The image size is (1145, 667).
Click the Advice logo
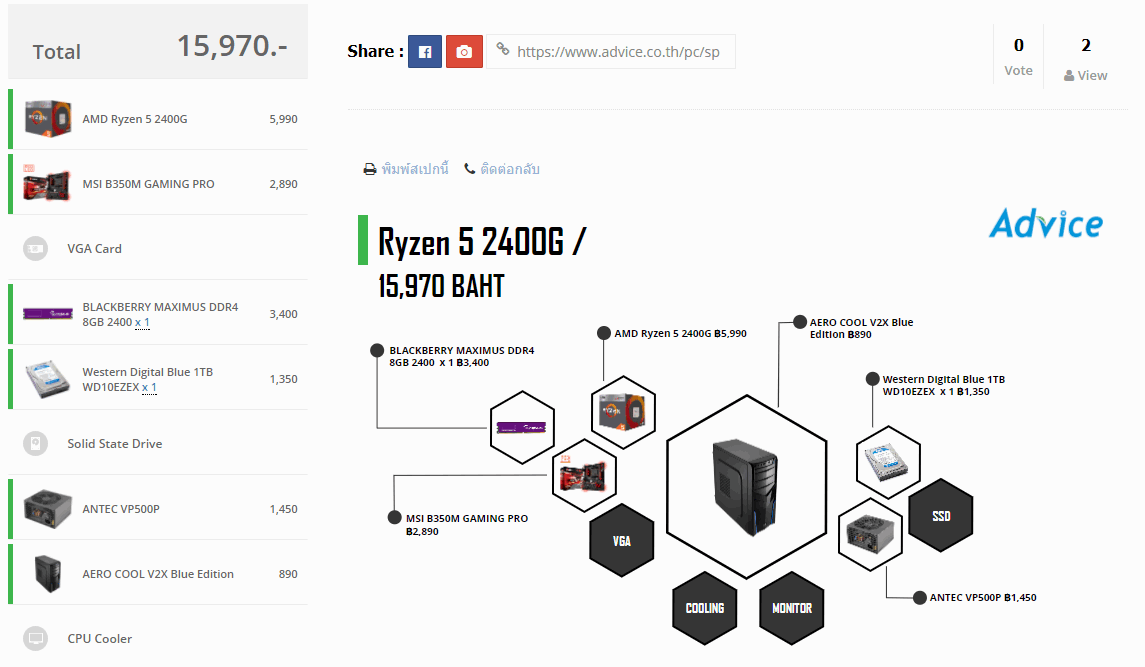[1046, 224]
